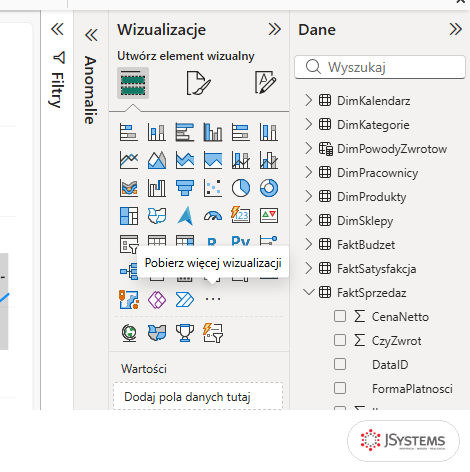
Task: Select the card visual with 123
Action: coord(241,215)
